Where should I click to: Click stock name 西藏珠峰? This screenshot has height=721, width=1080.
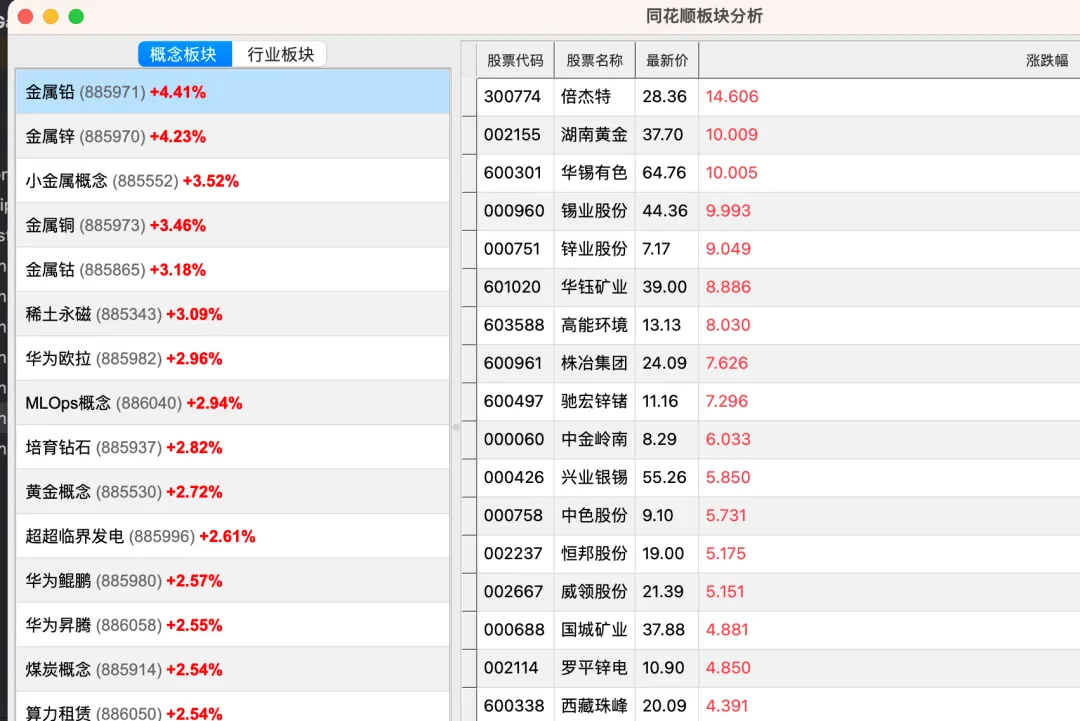click(594, 706)
